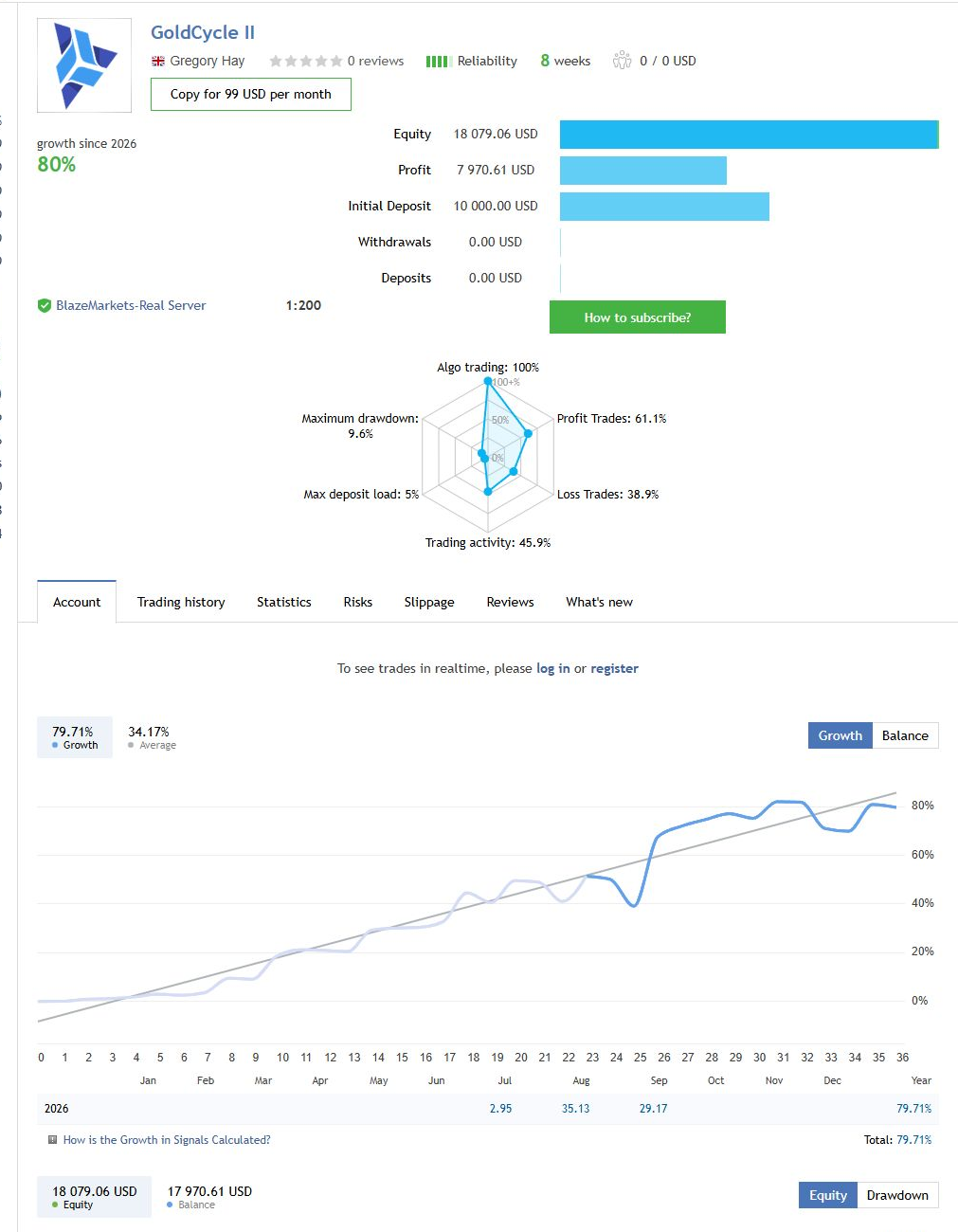Click Copy for 99 USD per month
958x1232 pixels.
pos(251,94)
